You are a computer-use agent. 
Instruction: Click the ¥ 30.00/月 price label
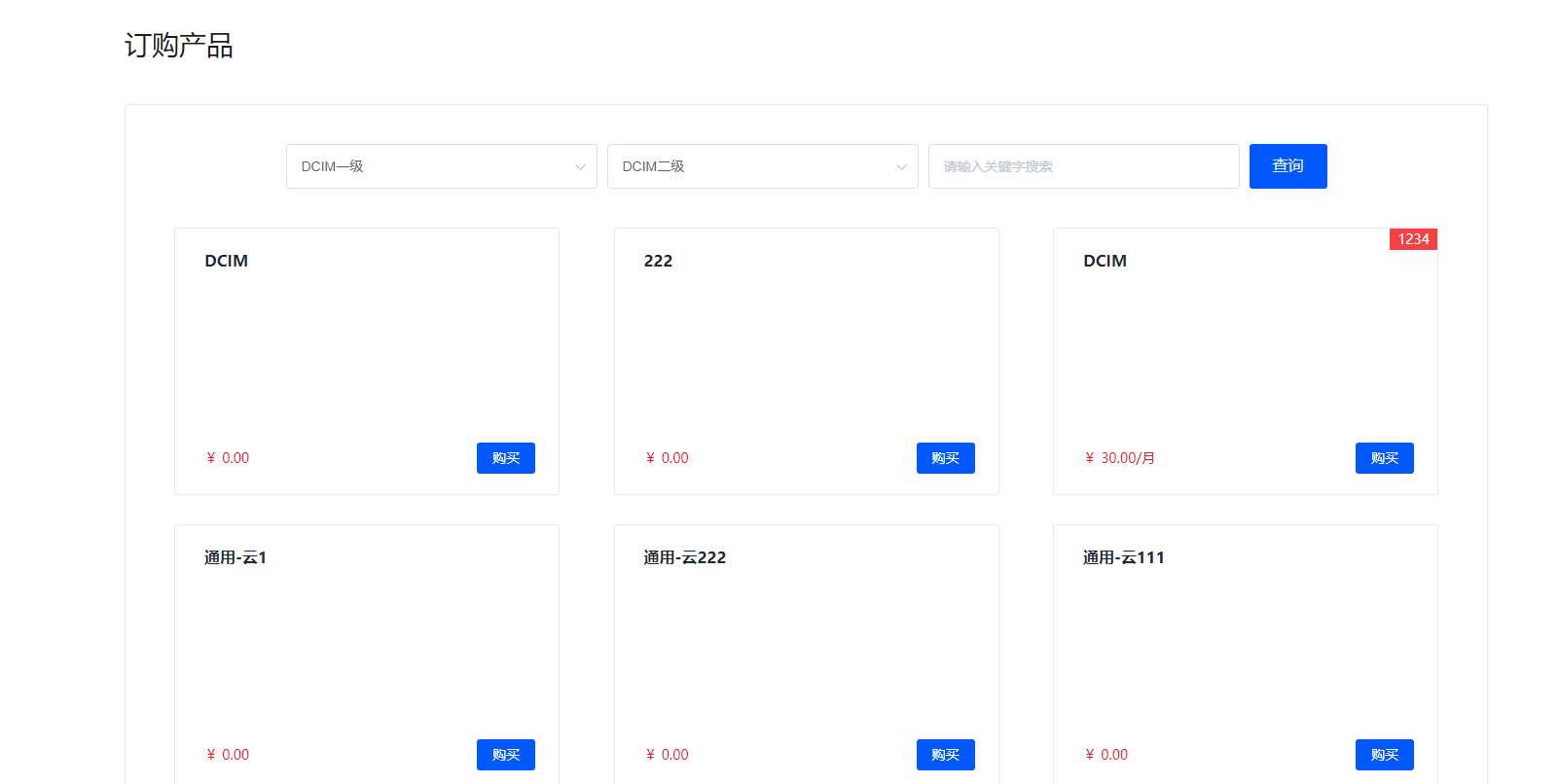point(1120,458)
